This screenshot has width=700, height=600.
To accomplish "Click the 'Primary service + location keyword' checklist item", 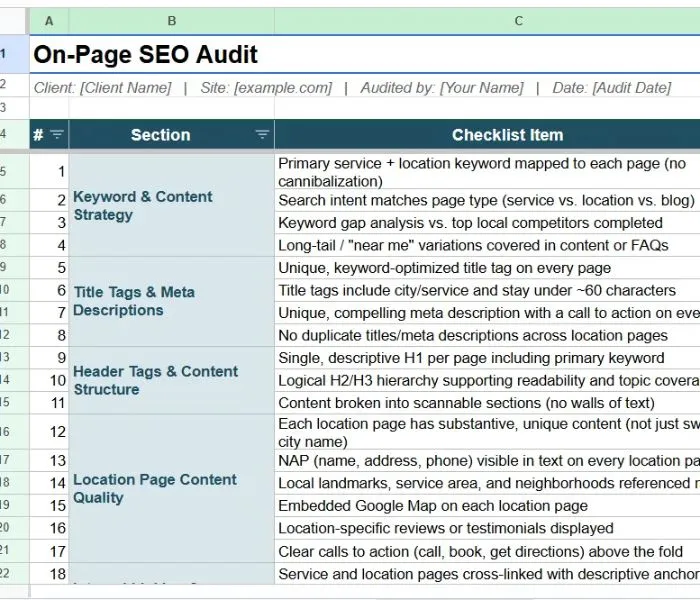I will (x=487, y=172).
